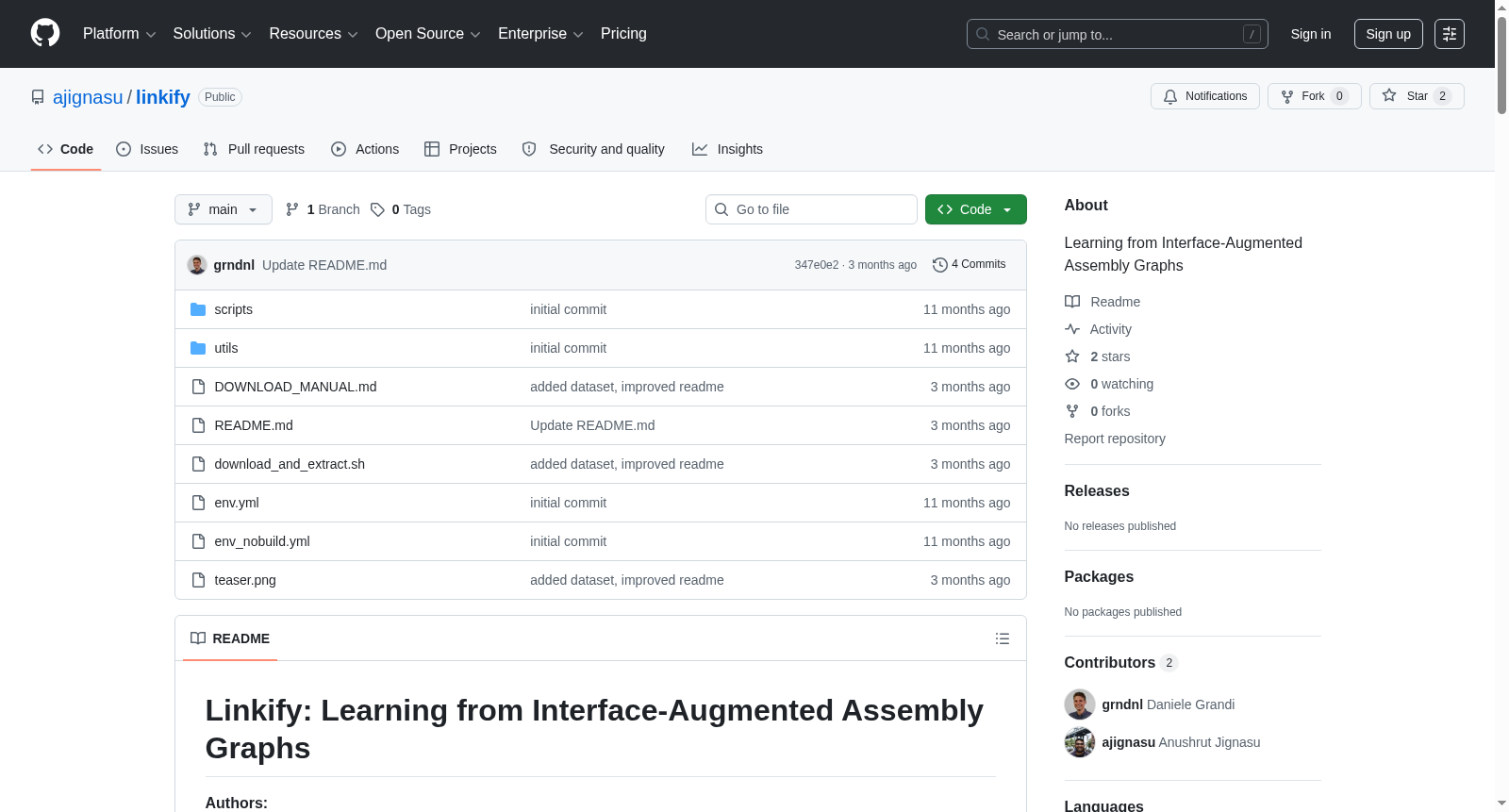Click the Star icon
1509x812 pixels.
1389,95
